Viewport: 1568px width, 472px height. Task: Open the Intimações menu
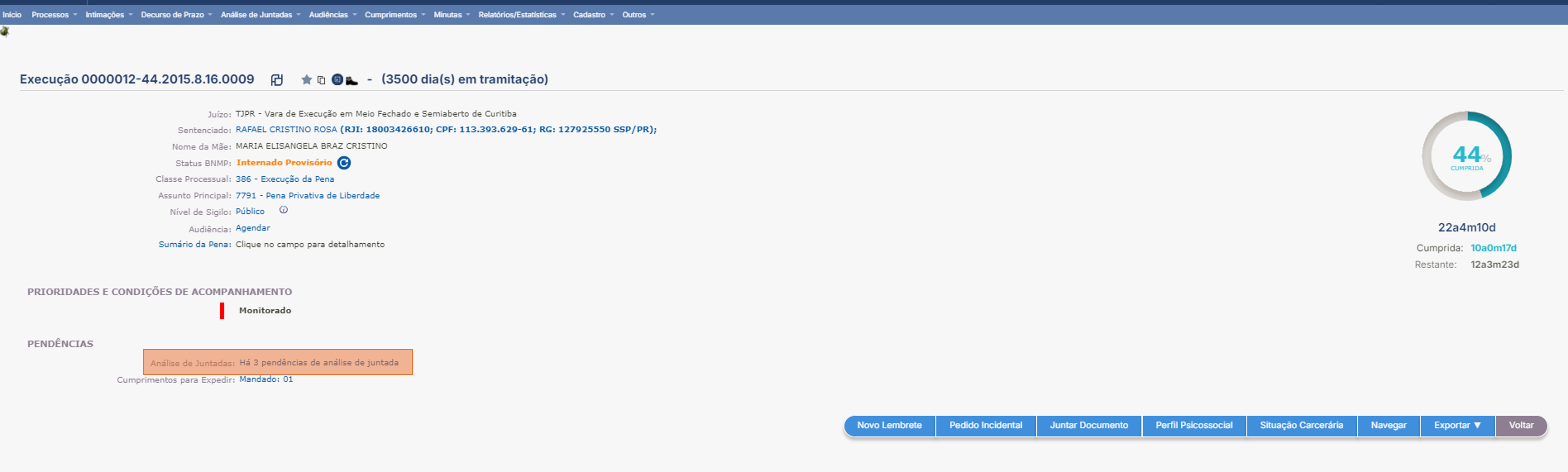click(109, 15)
